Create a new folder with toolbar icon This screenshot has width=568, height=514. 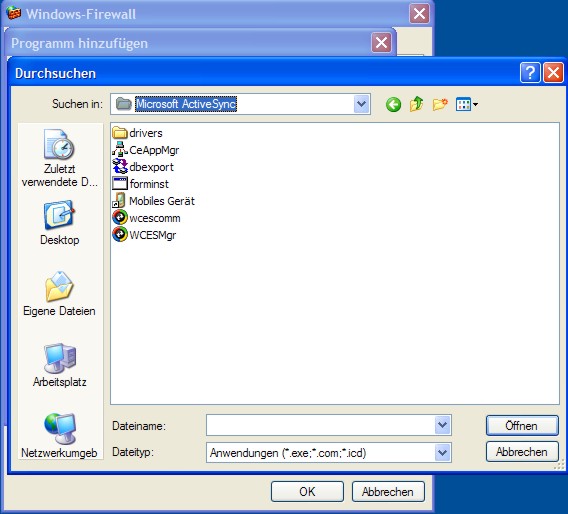coord(440,105)
